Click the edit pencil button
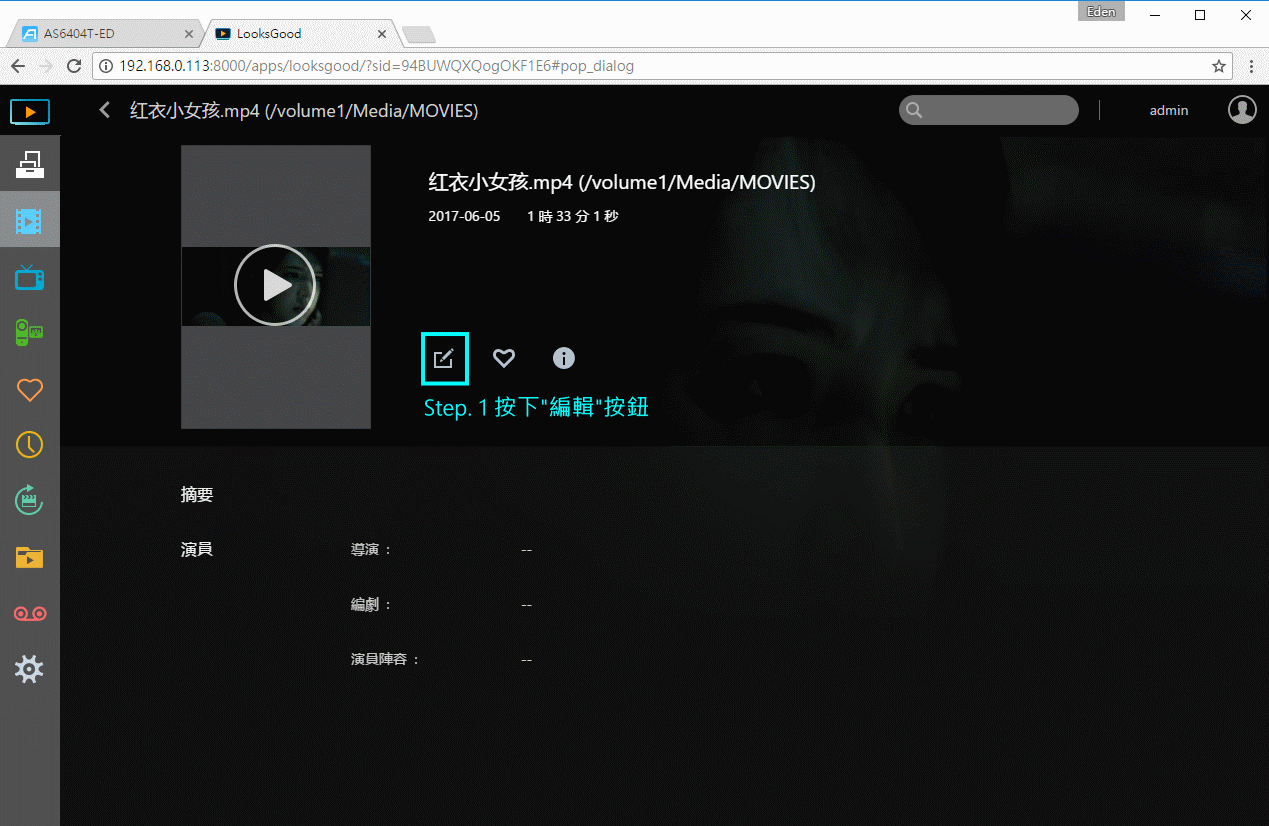This screenshot has height=826, width=1269. [444, 358]
